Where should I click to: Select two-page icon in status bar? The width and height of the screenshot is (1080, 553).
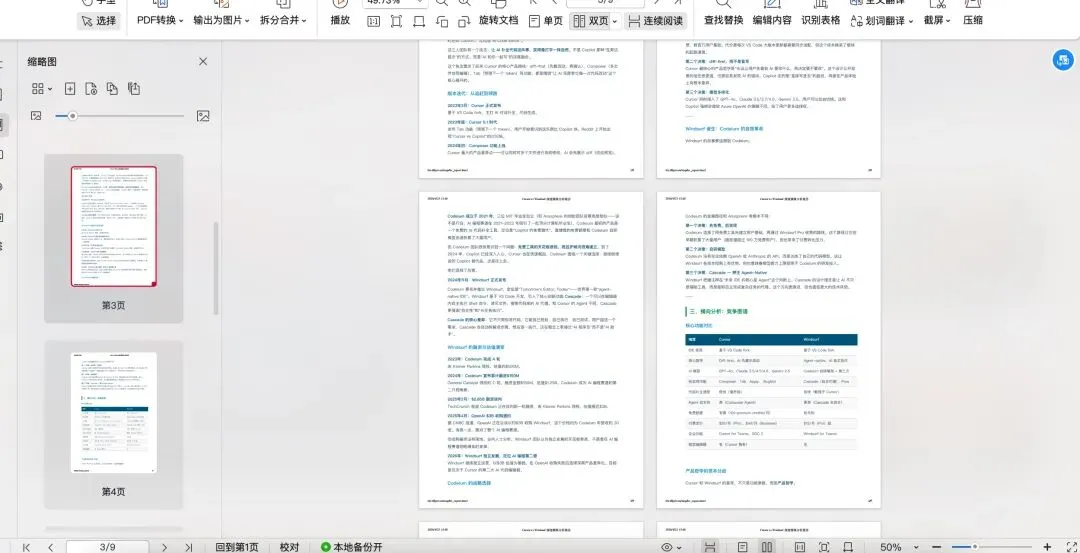tap(767, 547)
